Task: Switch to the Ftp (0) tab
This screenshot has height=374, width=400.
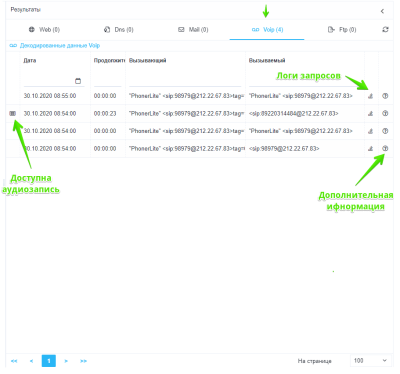Action: 342,30
